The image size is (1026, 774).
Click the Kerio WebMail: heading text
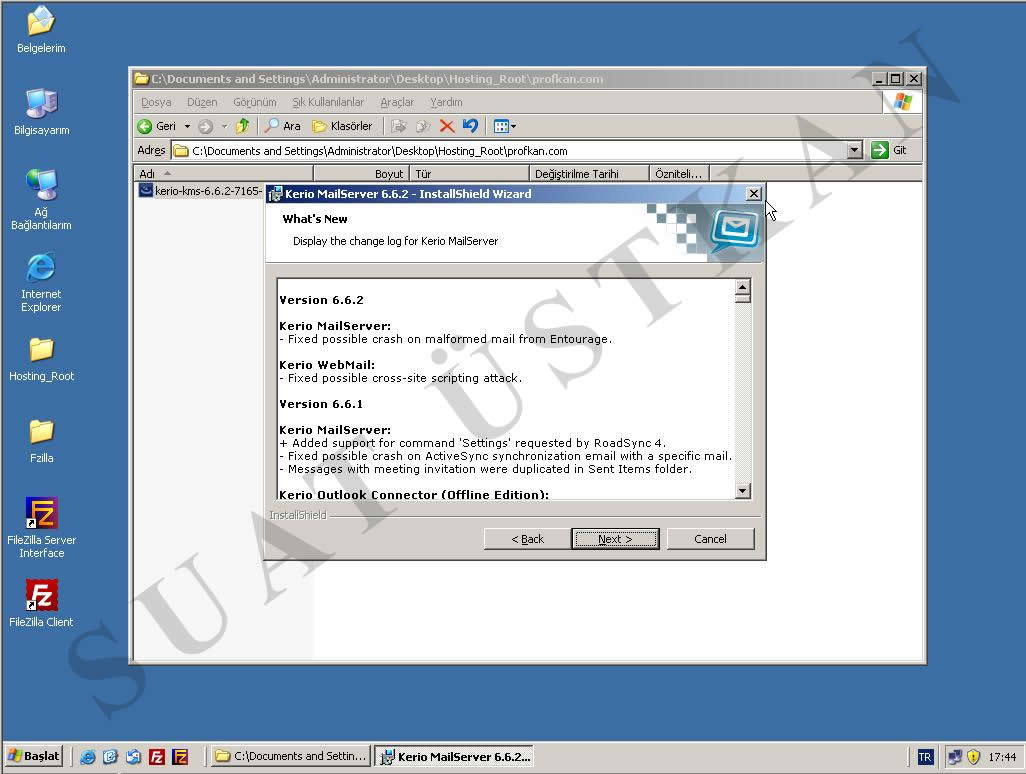click(327, 365)
